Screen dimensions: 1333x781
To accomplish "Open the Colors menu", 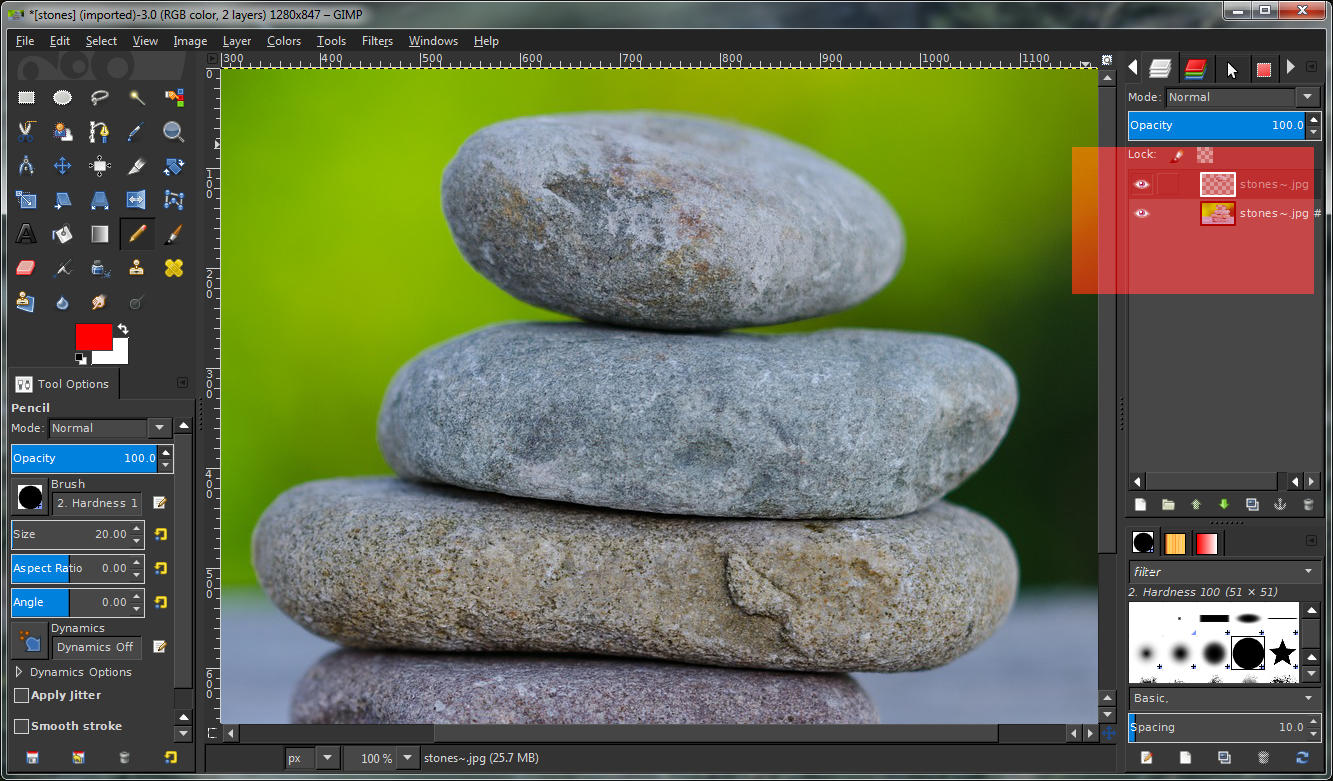I will 284,41.
